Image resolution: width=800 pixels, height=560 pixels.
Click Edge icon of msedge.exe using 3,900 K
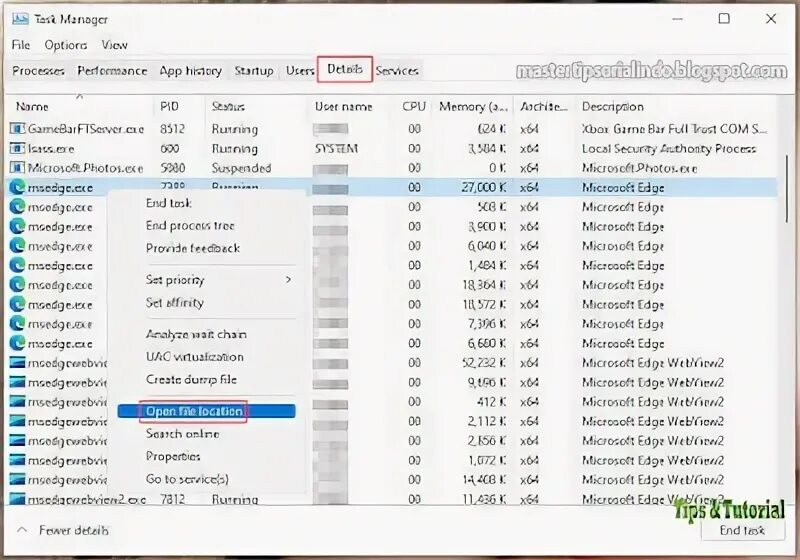click(x=17, y=226)
